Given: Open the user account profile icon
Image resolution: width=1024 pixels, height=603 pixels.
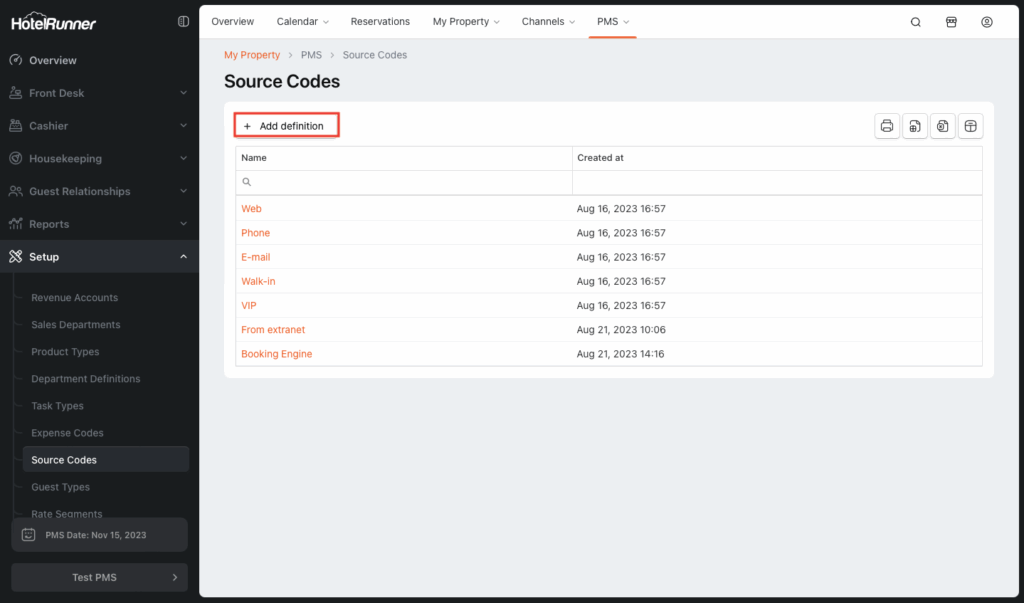Looking at the screenshot, I should coord(987,22).
